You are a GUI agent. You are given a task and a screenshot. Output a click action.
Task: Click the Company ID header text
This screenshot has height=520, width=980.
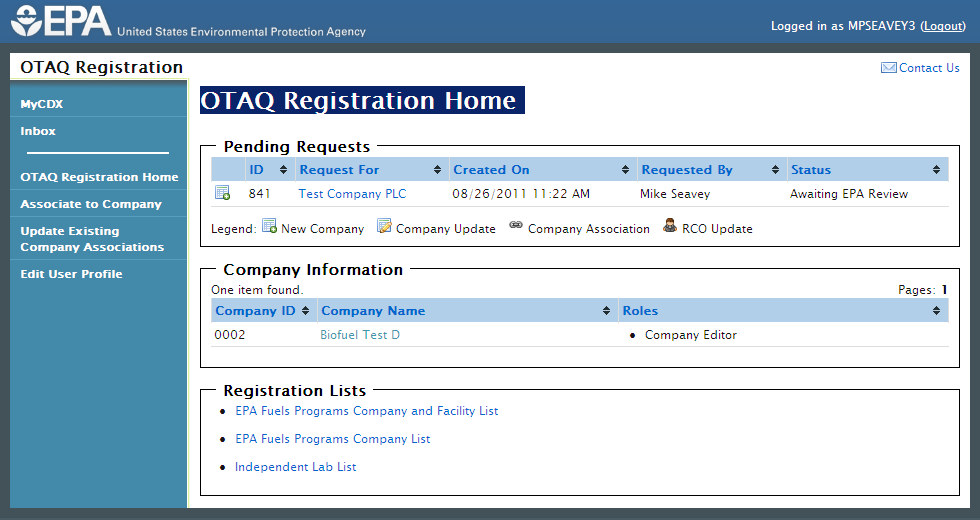(x=255, y=311)
